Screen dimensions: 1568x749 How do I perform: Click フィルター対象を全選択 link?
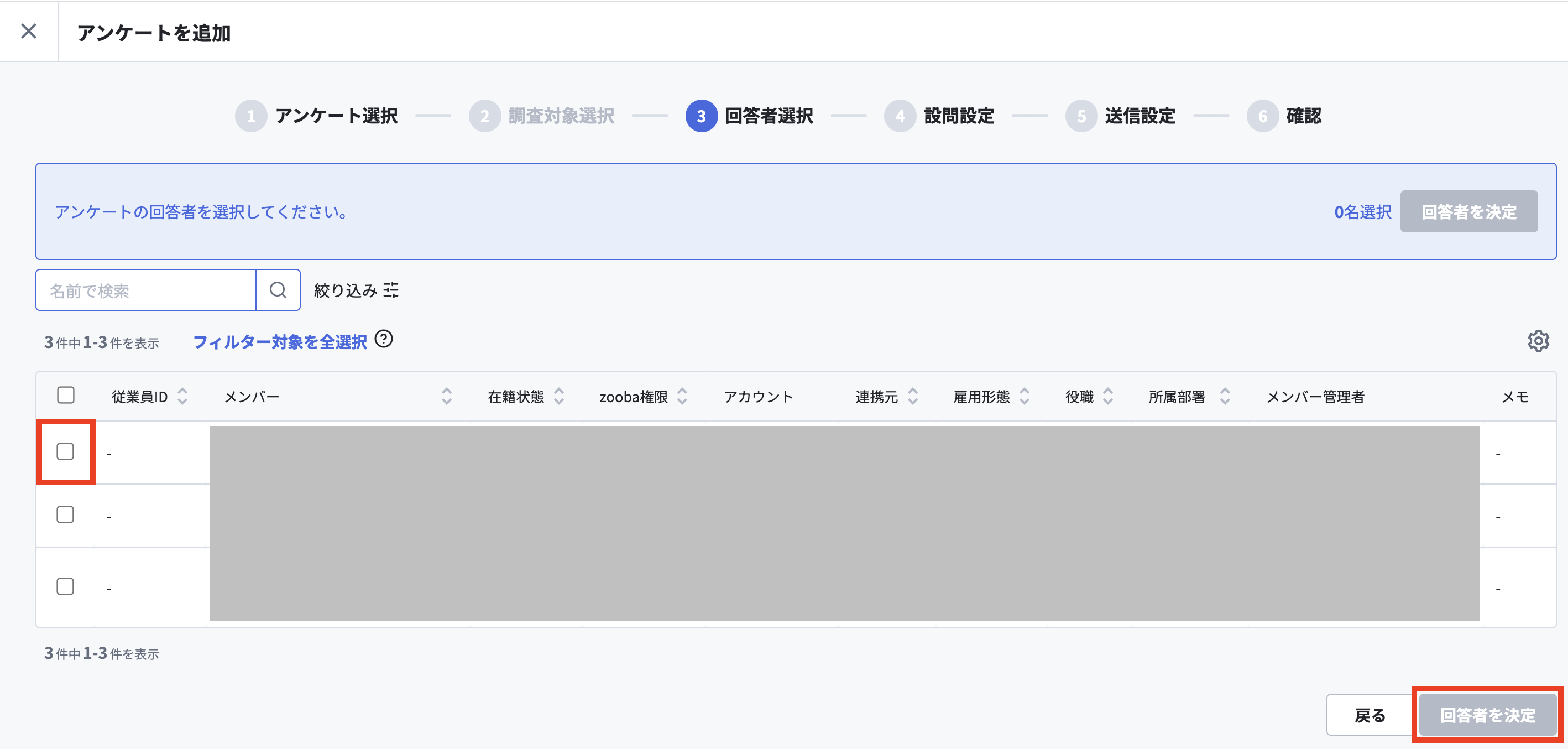click(280, 342)
